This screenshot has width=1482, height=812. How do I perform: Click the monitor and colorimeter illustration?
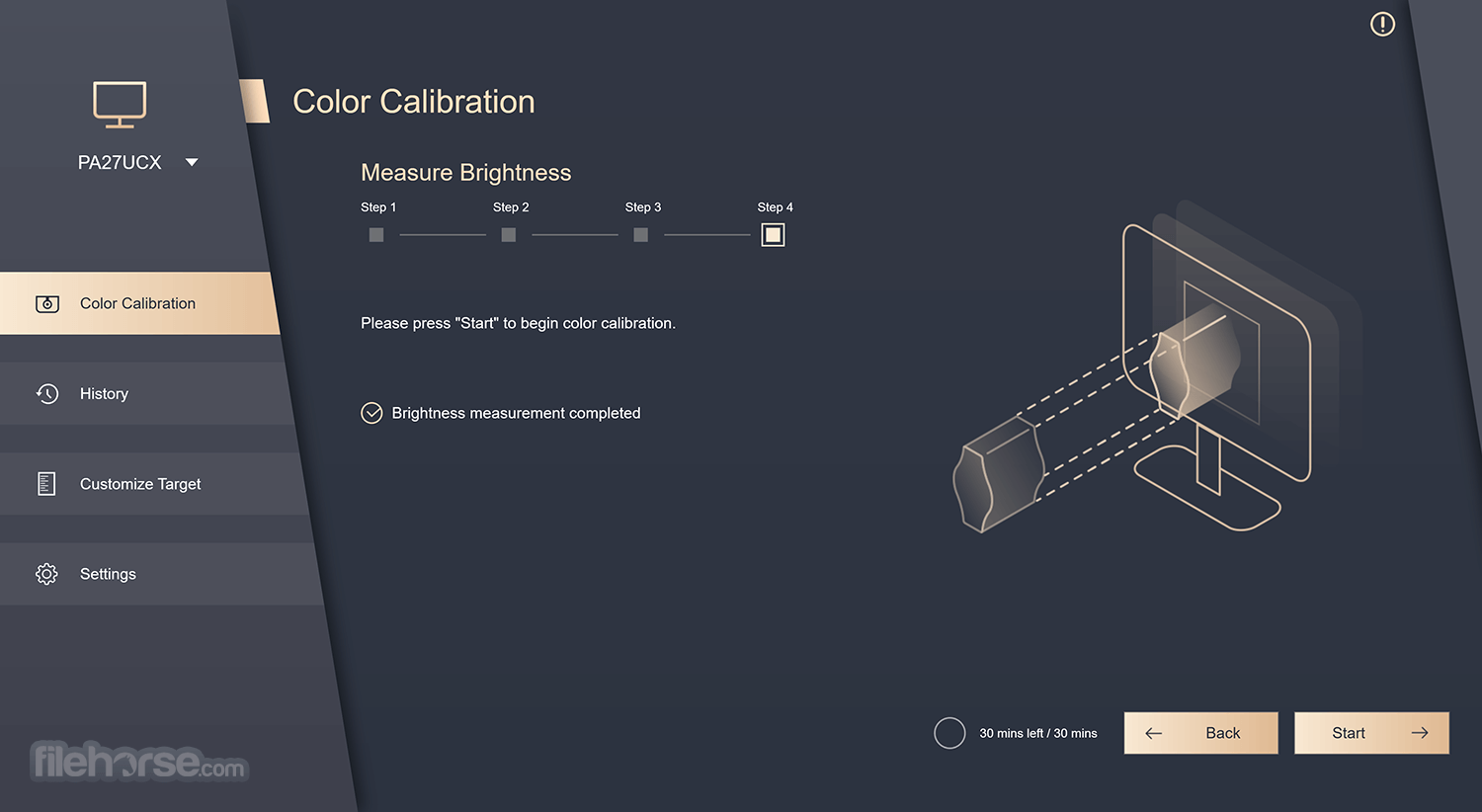pos(1156,365)
